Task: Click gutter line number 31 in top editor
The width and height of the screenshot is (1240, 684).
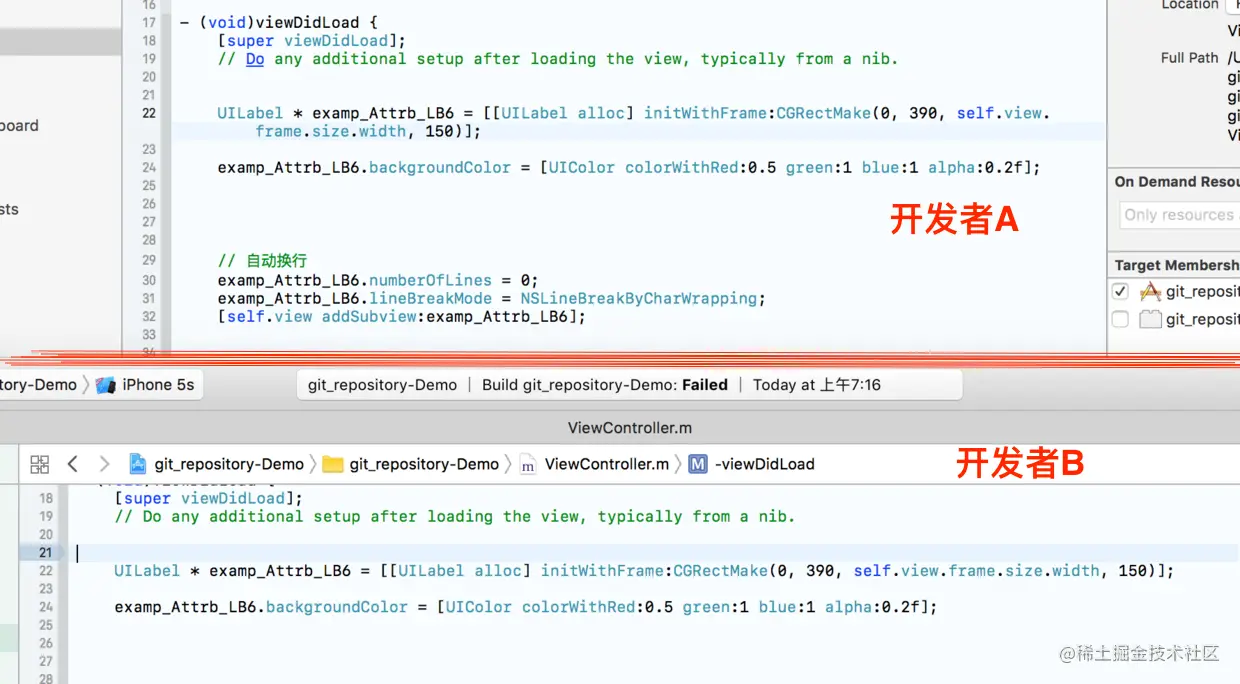Action: pos(149,298)
